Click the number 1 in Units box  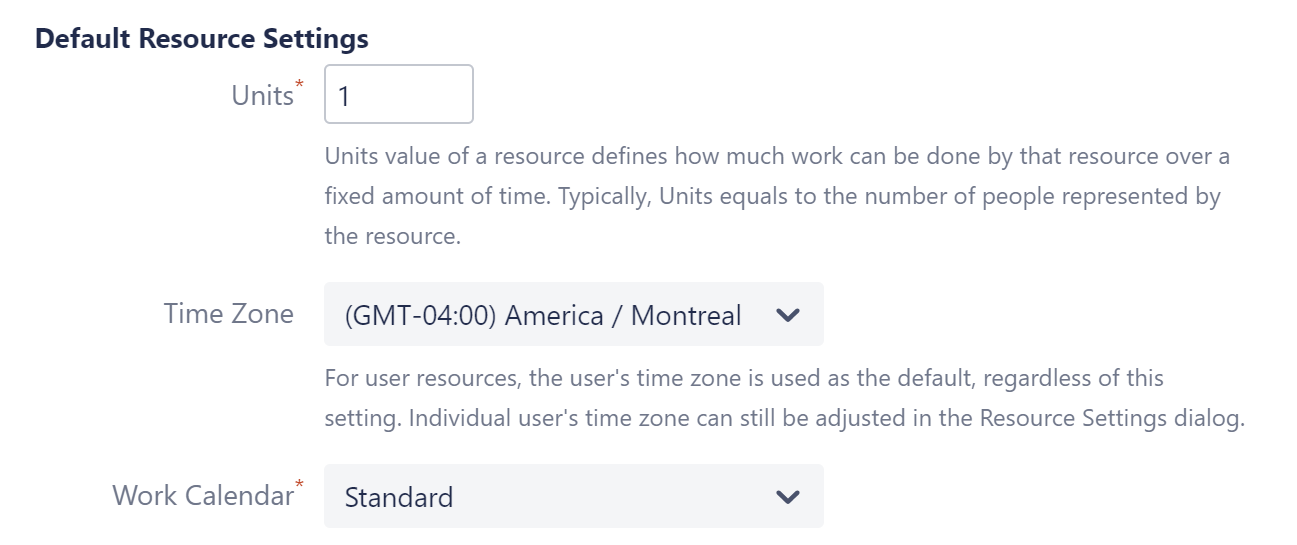click(x=344, y=97)
